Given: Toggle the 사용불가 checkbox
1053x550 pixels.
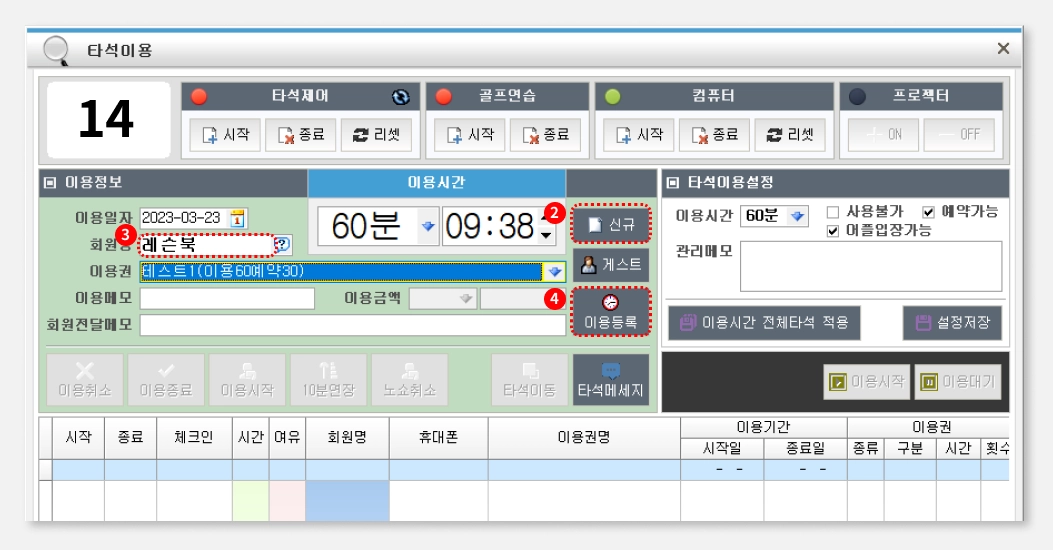Looking at the screenshot, I should (x=833, y=213).
